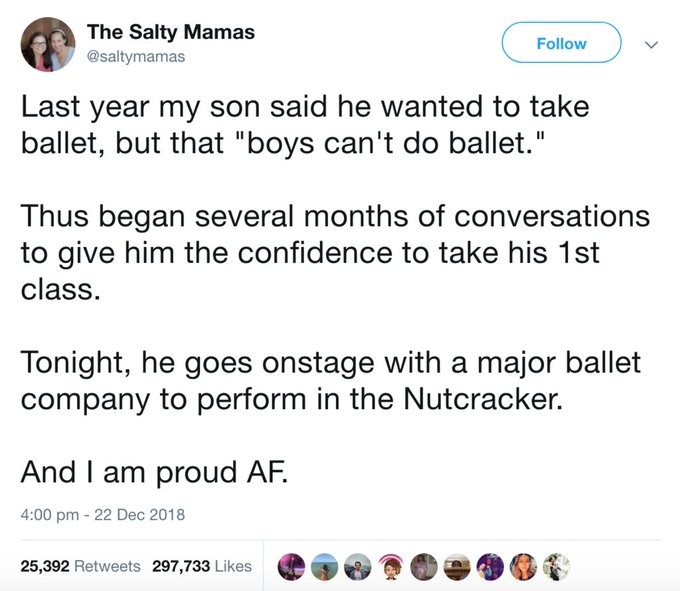This screenshot has height=591, width=680.
Task: Open liker avatar with faded mirror selfie
Action: click(x=424, y=567)
